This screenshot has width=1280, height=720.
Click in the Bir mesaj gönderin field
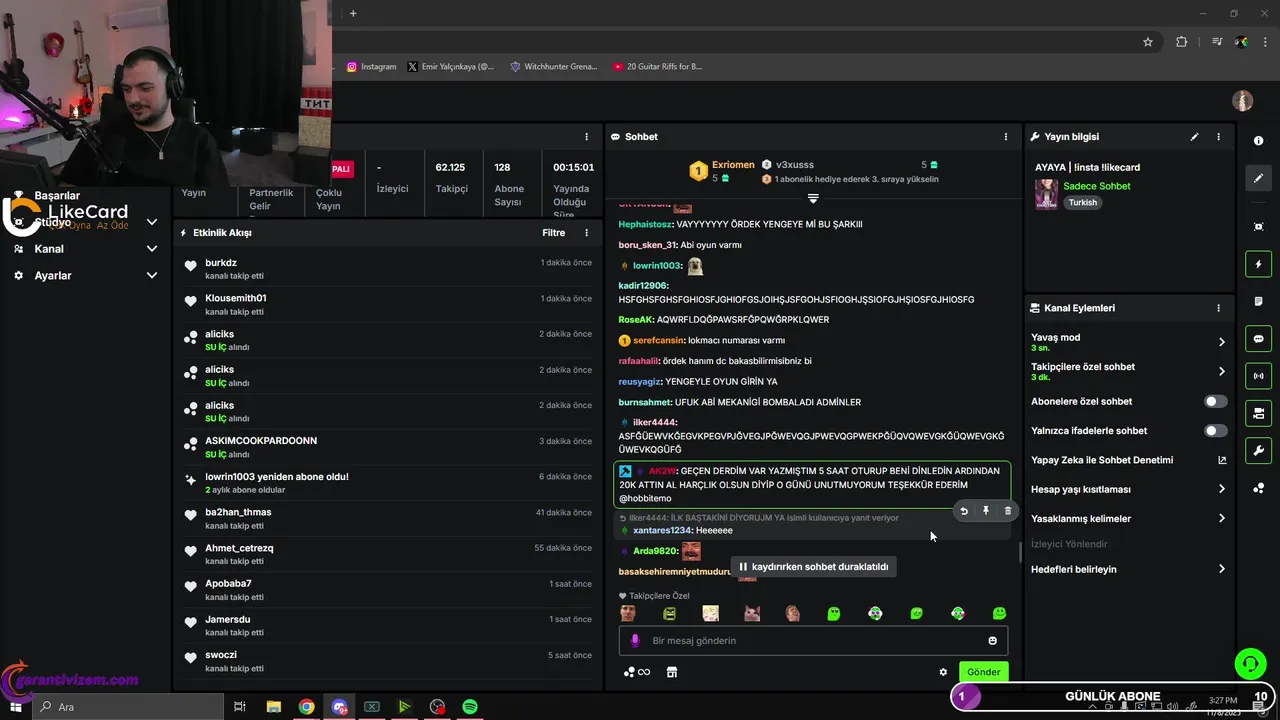point(813,641)
